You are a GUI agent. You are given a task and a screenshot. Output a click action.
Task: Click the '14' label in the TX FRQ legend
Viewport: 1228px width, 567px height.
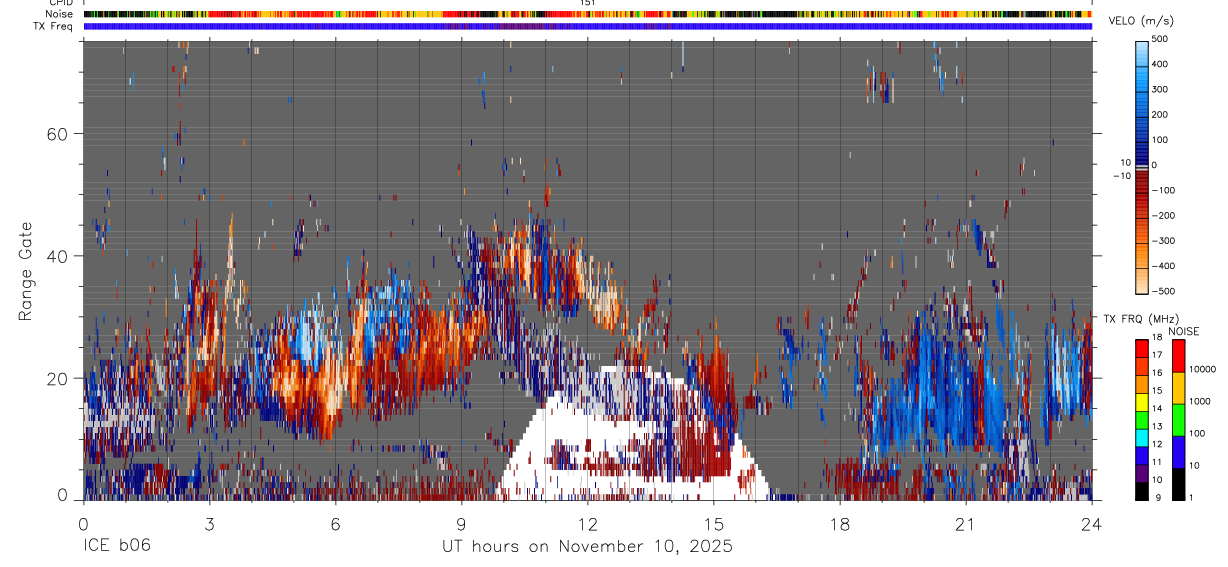[x=1158, y=409]
